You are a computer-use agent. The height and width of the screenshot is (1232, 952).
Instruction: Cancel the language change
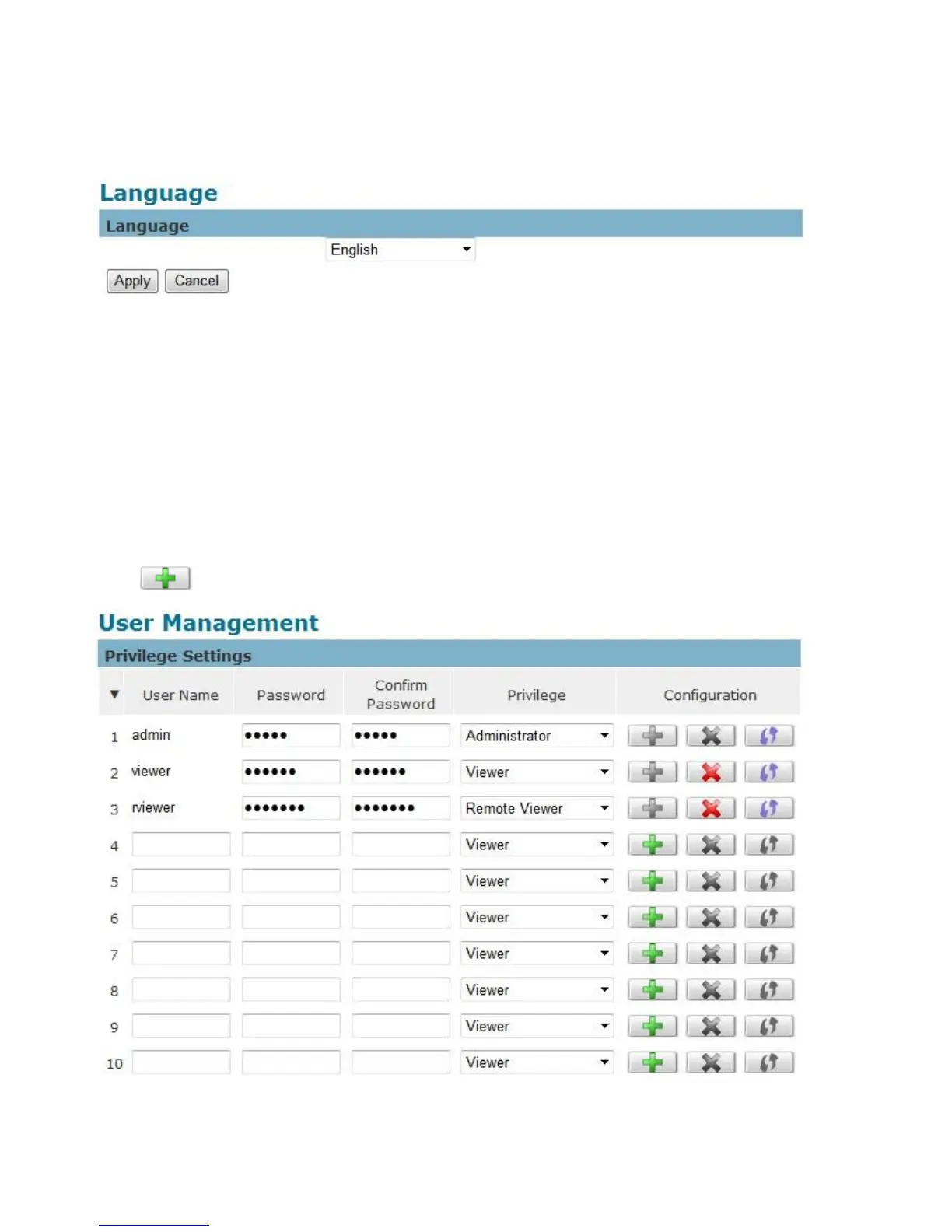point(197,281)
